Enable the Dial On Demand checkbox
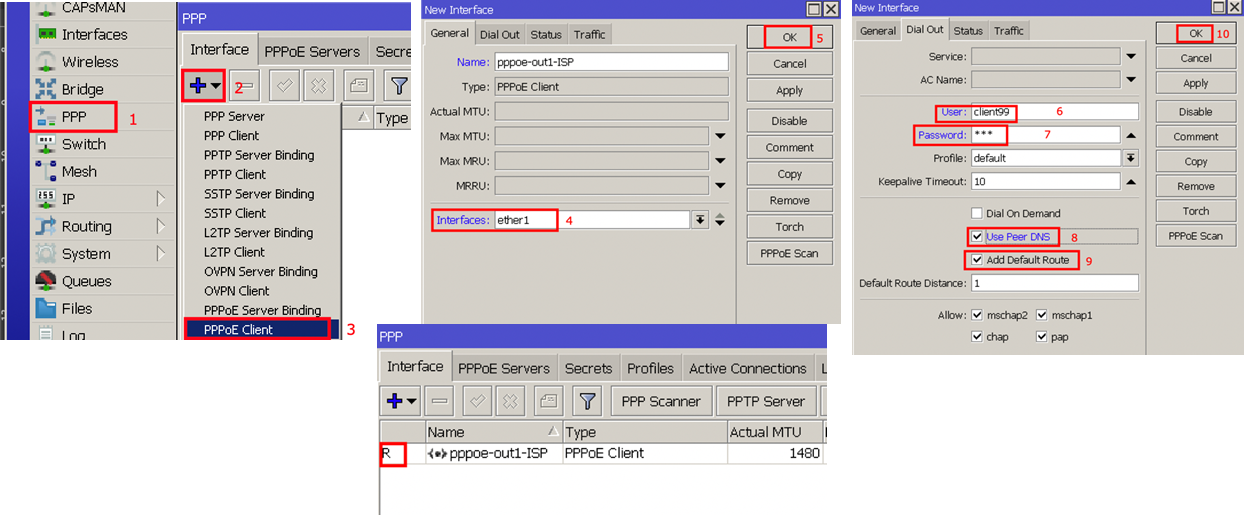Screen dimensions: 1244x515 977,213
